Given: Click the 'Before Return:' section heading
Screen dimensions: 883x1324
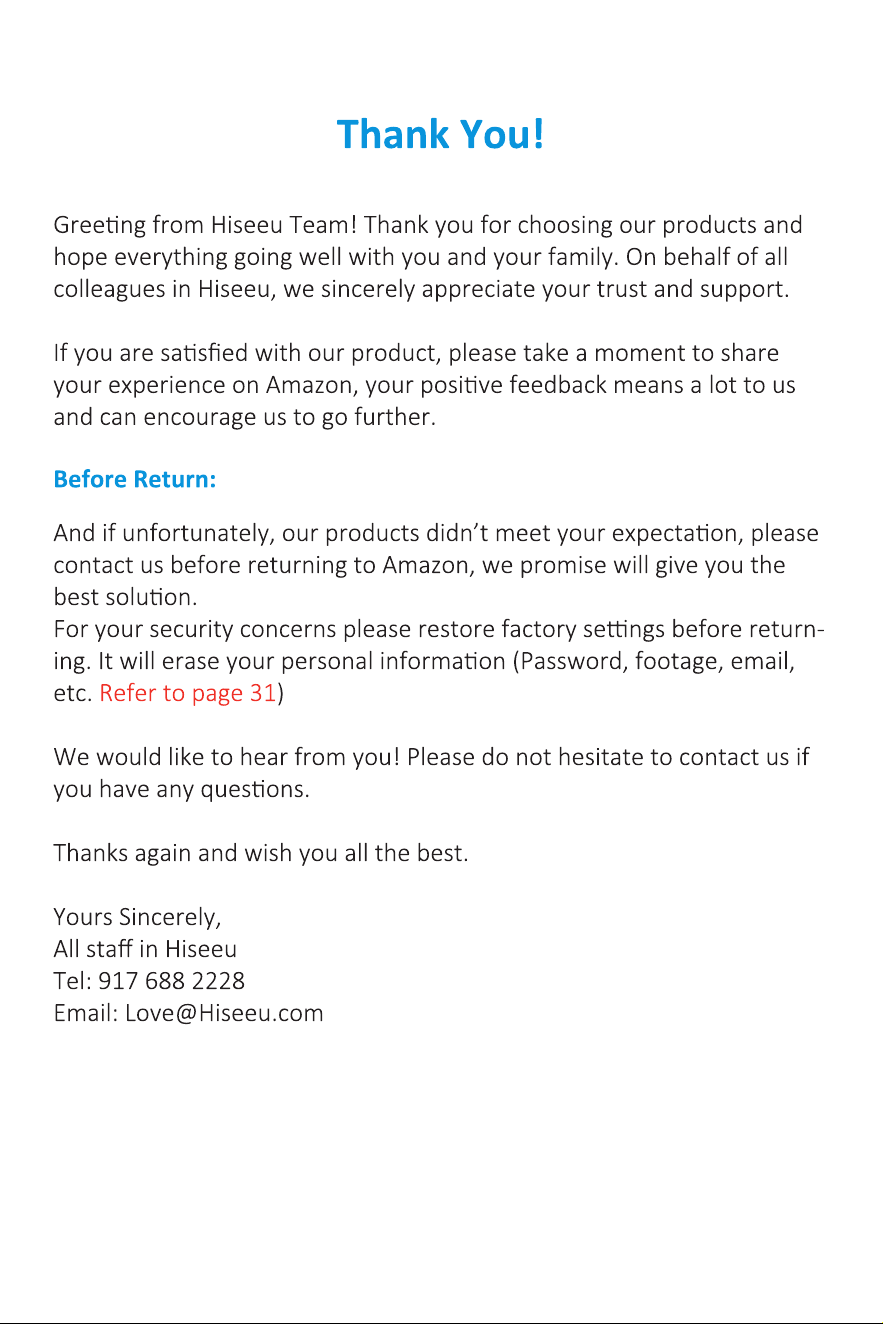Looking at the screenshot, I should tap(135, 479).
